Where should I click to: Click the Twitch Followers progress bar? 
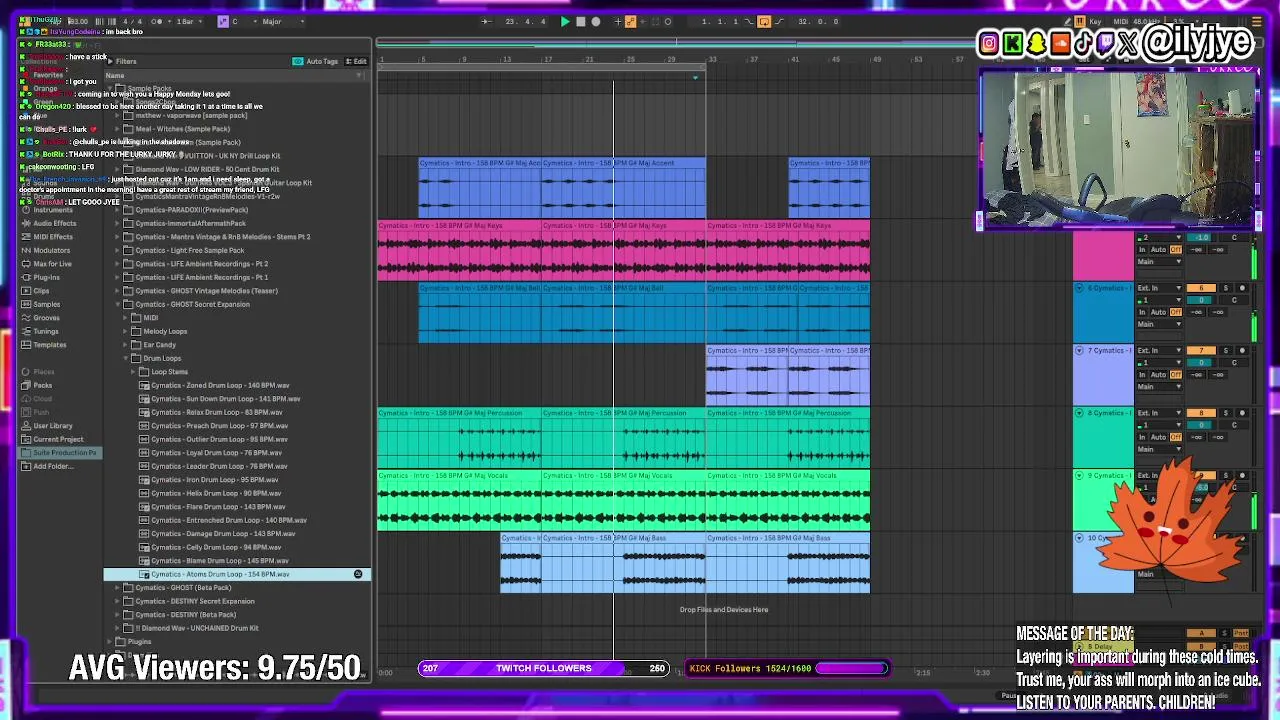pos(544,668)
